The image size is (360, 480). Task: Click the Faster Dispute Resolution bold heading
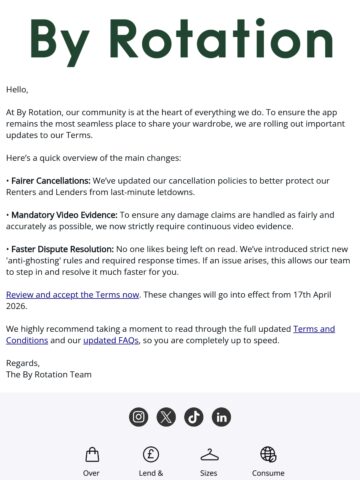[62, 249]
